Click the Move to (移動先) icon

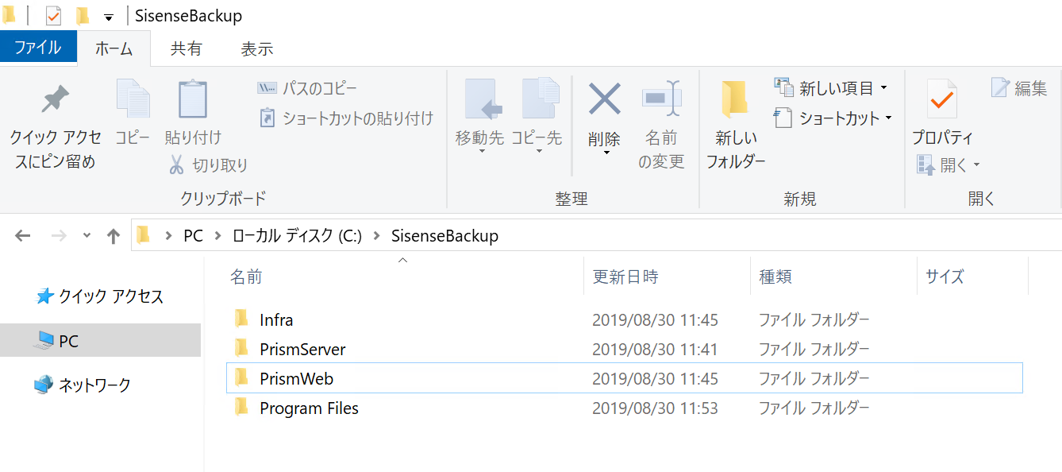pyautogui.click(x=484, y=100)
